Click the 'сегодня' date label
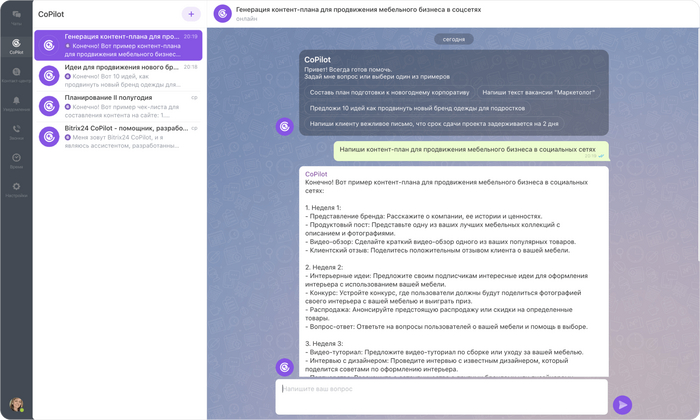 click(x=454, y=39)
